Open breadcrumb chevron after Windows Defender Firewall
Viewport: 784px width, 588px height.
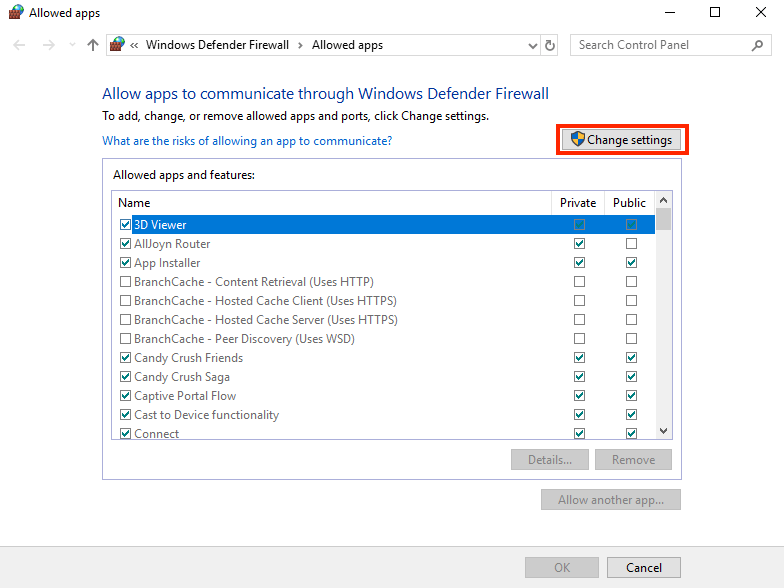tap(300, 46)
